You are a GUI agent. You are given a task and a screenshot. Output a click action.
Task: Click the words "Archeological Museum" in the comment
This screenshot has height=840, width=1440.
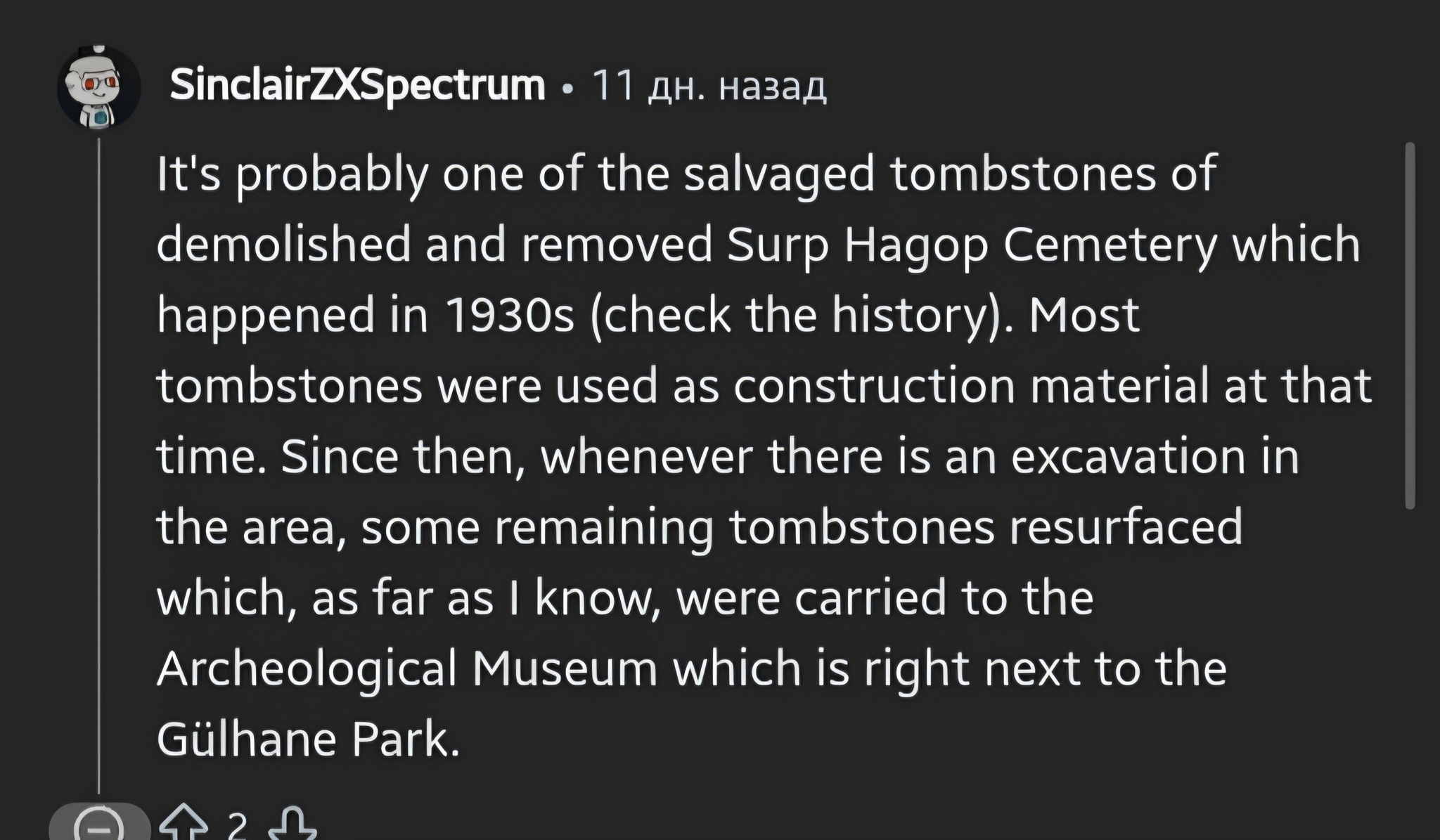pos(407,668)
